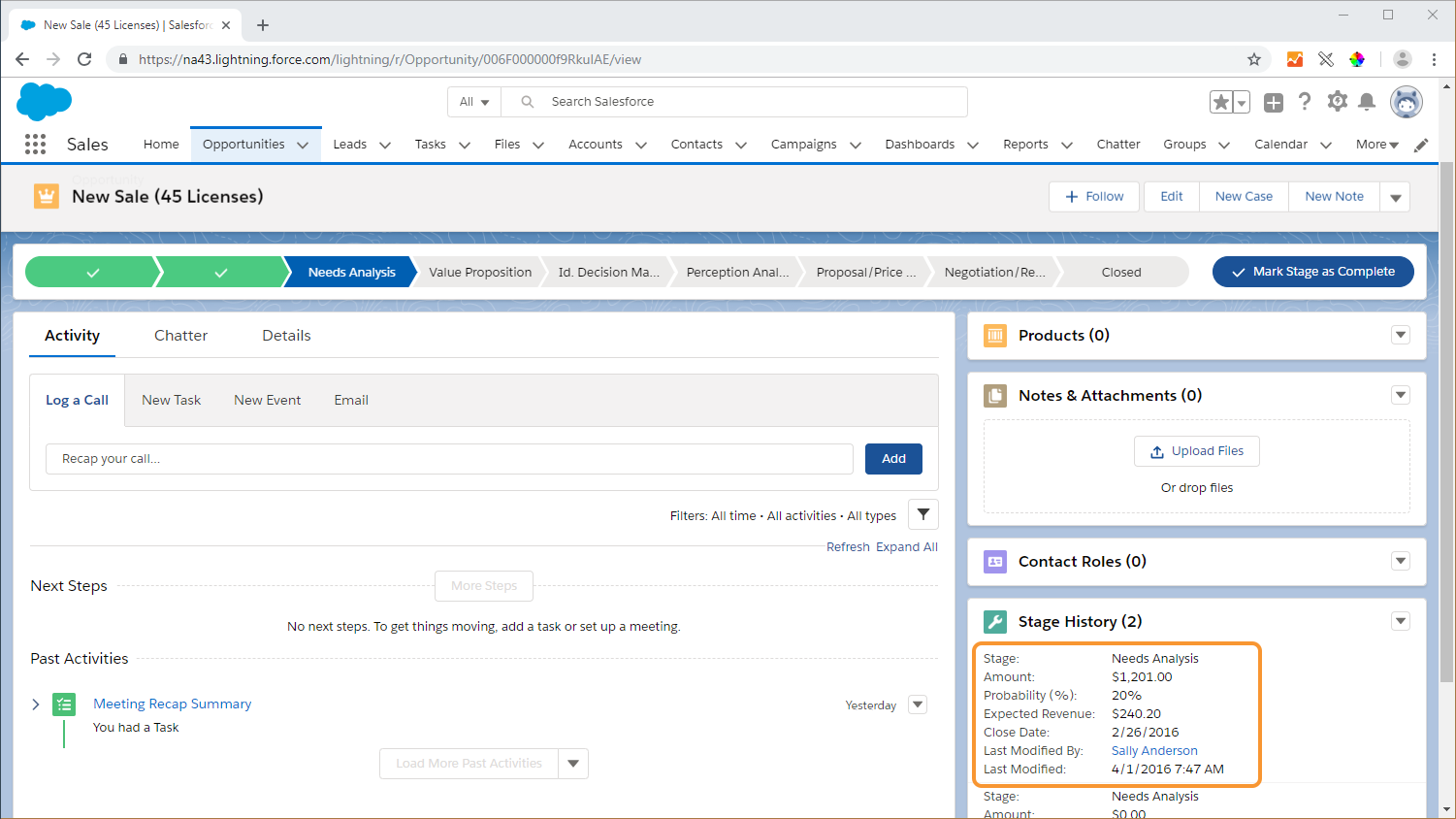
Task: Open the record actions dropdown next to New Note
Action: pos(1396,197)
